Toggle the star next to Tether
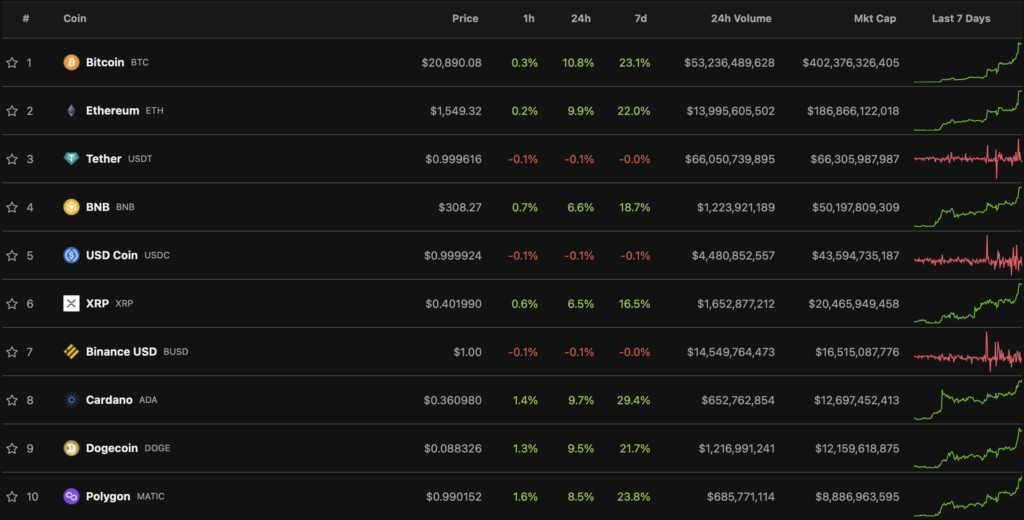1024x520 pixels. coord(12,159)
